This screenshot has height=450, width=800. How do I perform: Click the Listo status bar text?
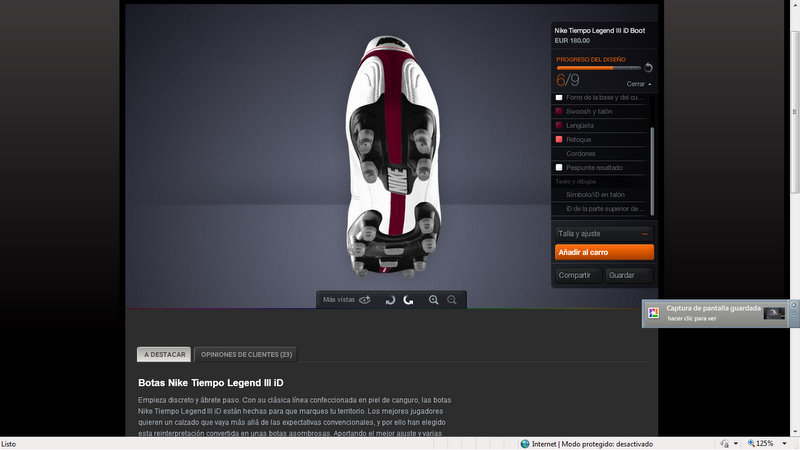(8, 444)
